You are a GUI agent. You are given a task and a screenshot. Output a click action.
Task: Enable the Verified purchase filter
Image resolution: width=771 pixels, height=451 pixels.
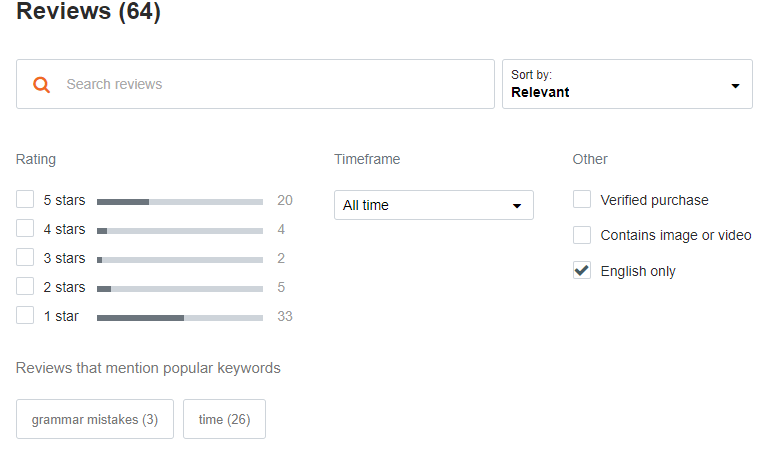tap(582, 200)
